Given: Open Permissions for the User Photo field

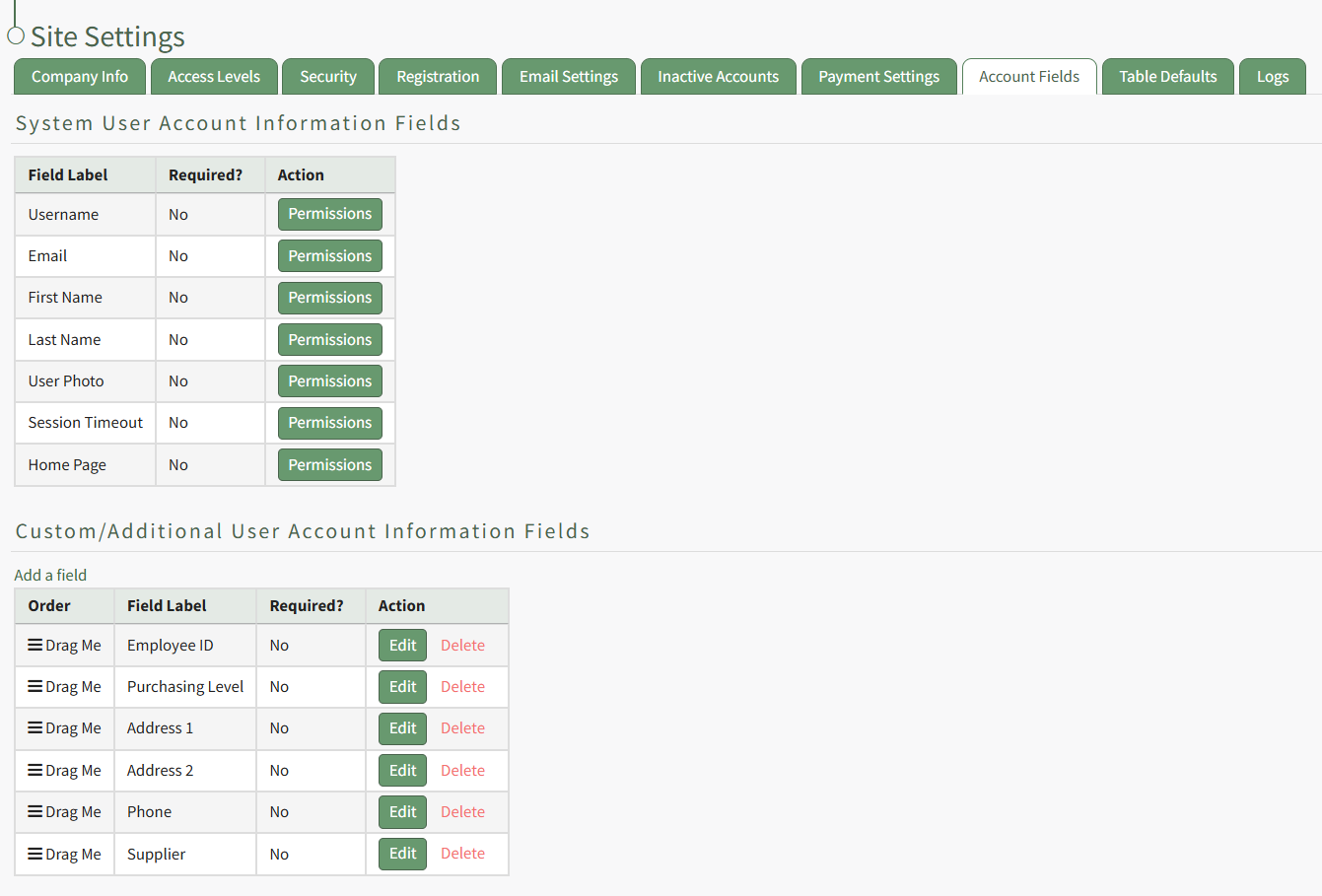Looking at the screenshot, I should point(329,381).
